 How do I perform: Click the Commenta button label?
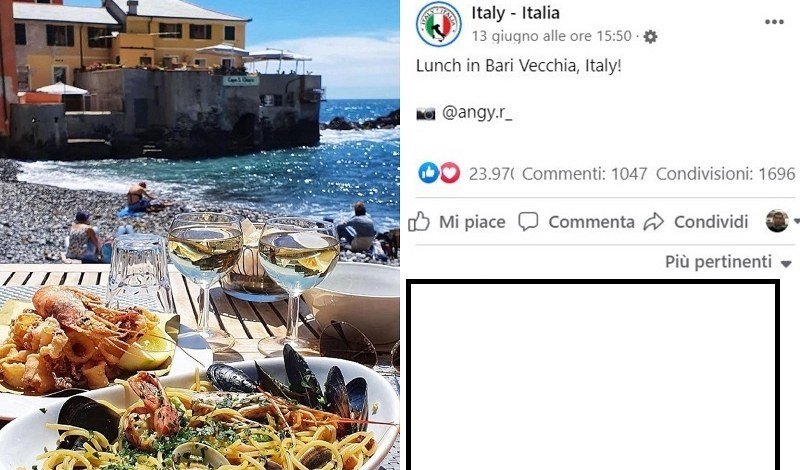[591, 222]
